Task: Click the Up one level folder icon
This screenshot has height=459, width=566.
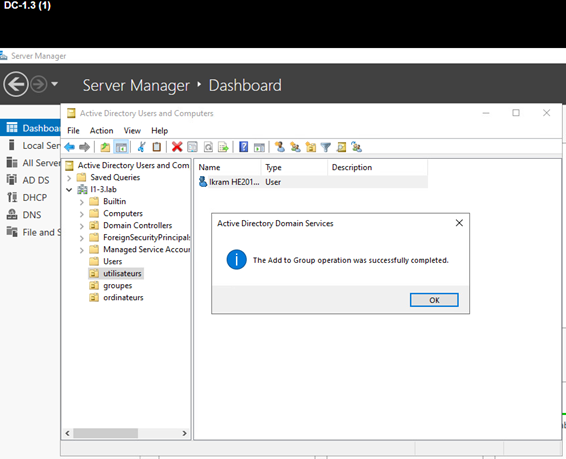Action: click(x=105, y=147)
